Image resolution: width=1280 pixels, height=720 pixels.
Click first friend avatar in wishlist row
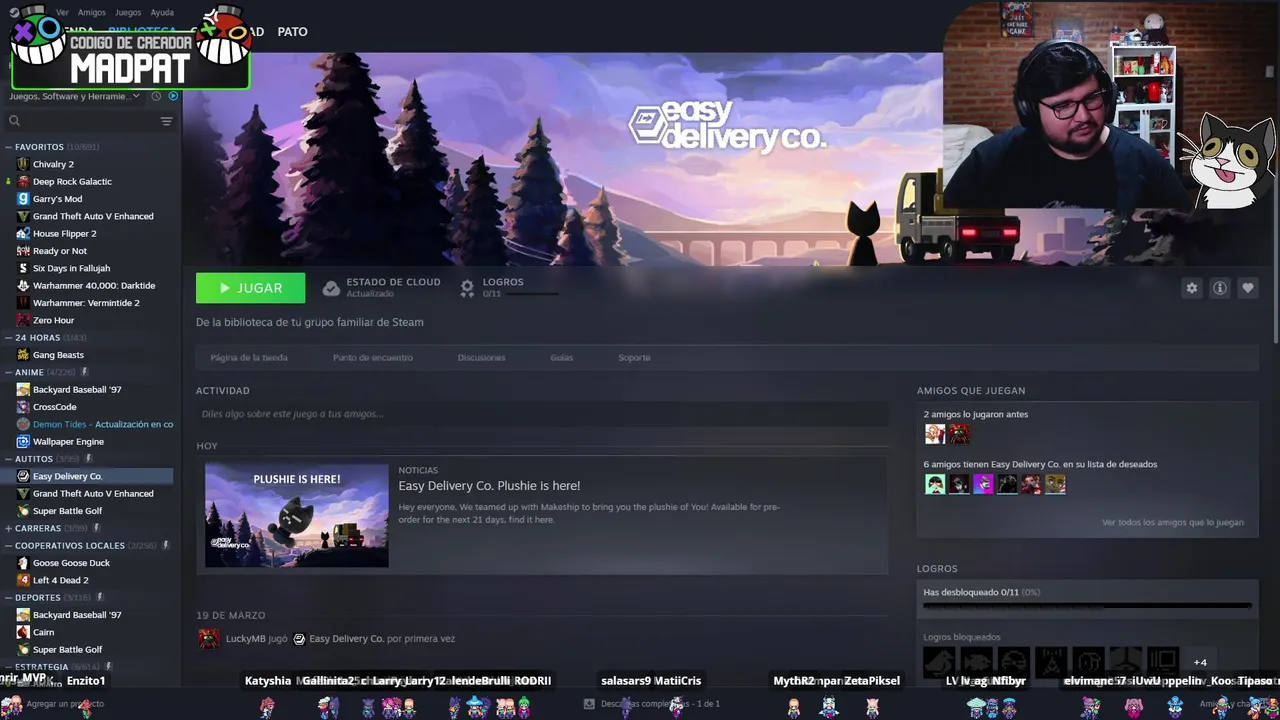(935, 485)
